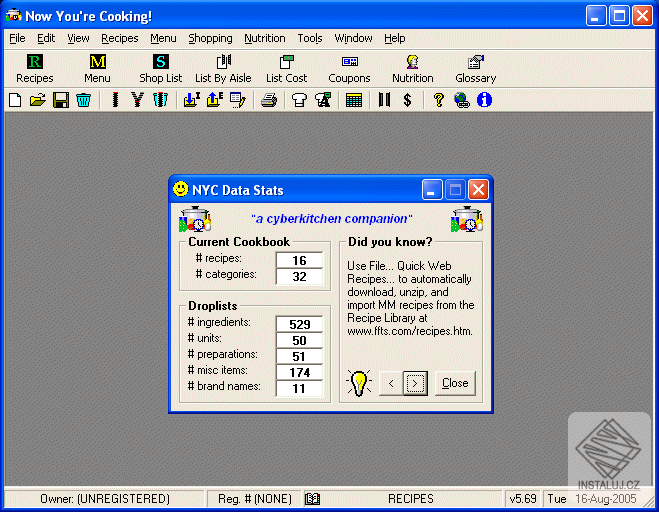Show the List By Aisle view
659x512 pixels.
223,69
